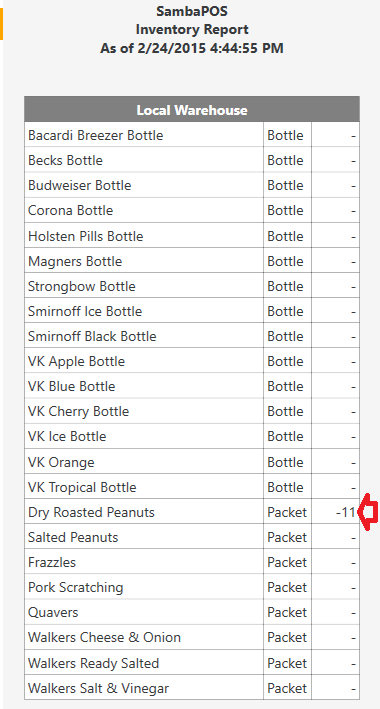Click the -11 quantity value
Image resolution: width=380 pixels, height=709 pixels.
[346, 513]
